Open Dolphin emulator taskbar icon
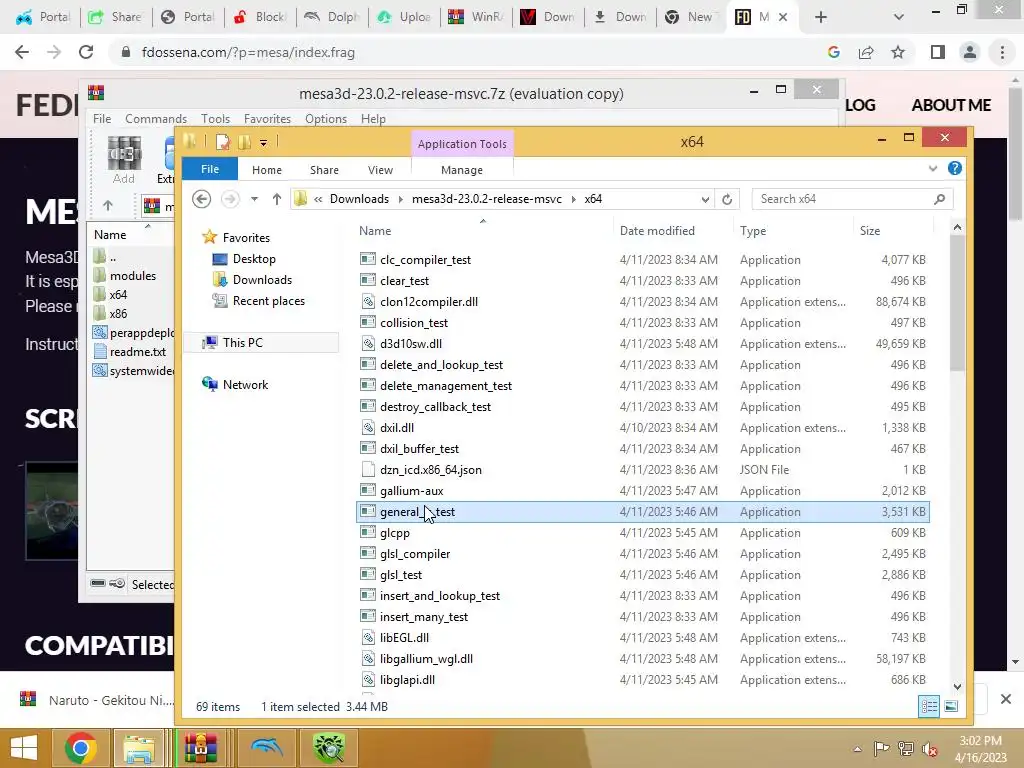Viewport: 1024px width, 768px height. 266,748
